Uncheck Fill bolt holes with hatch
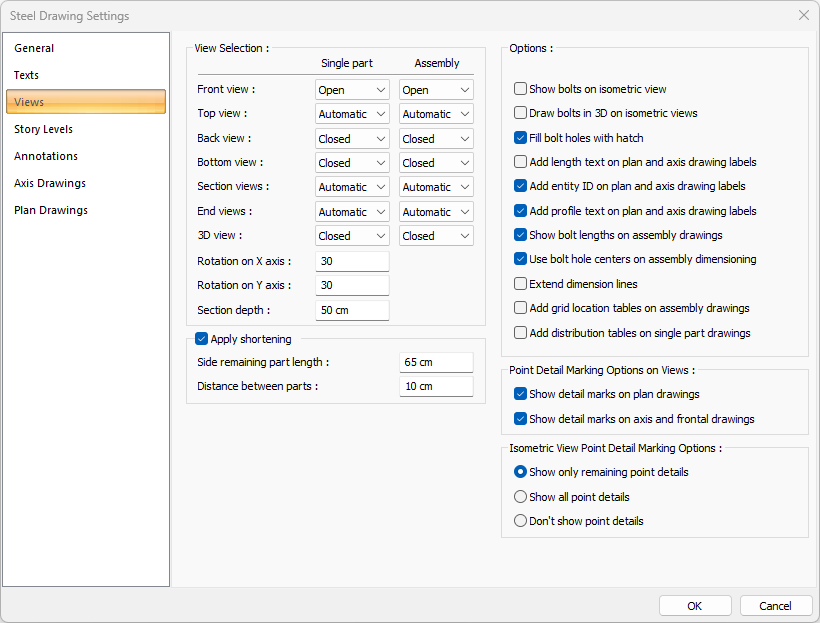Screen dimensions: 820x623 (x=520, y=138)
